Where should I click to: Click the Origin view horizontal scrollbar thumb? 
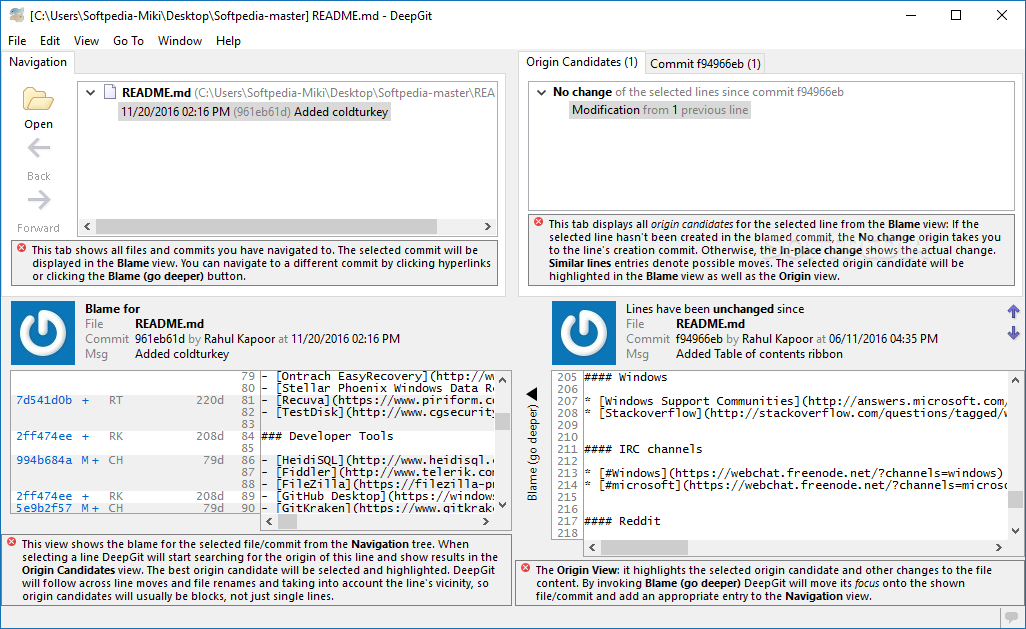click(644, 547)
